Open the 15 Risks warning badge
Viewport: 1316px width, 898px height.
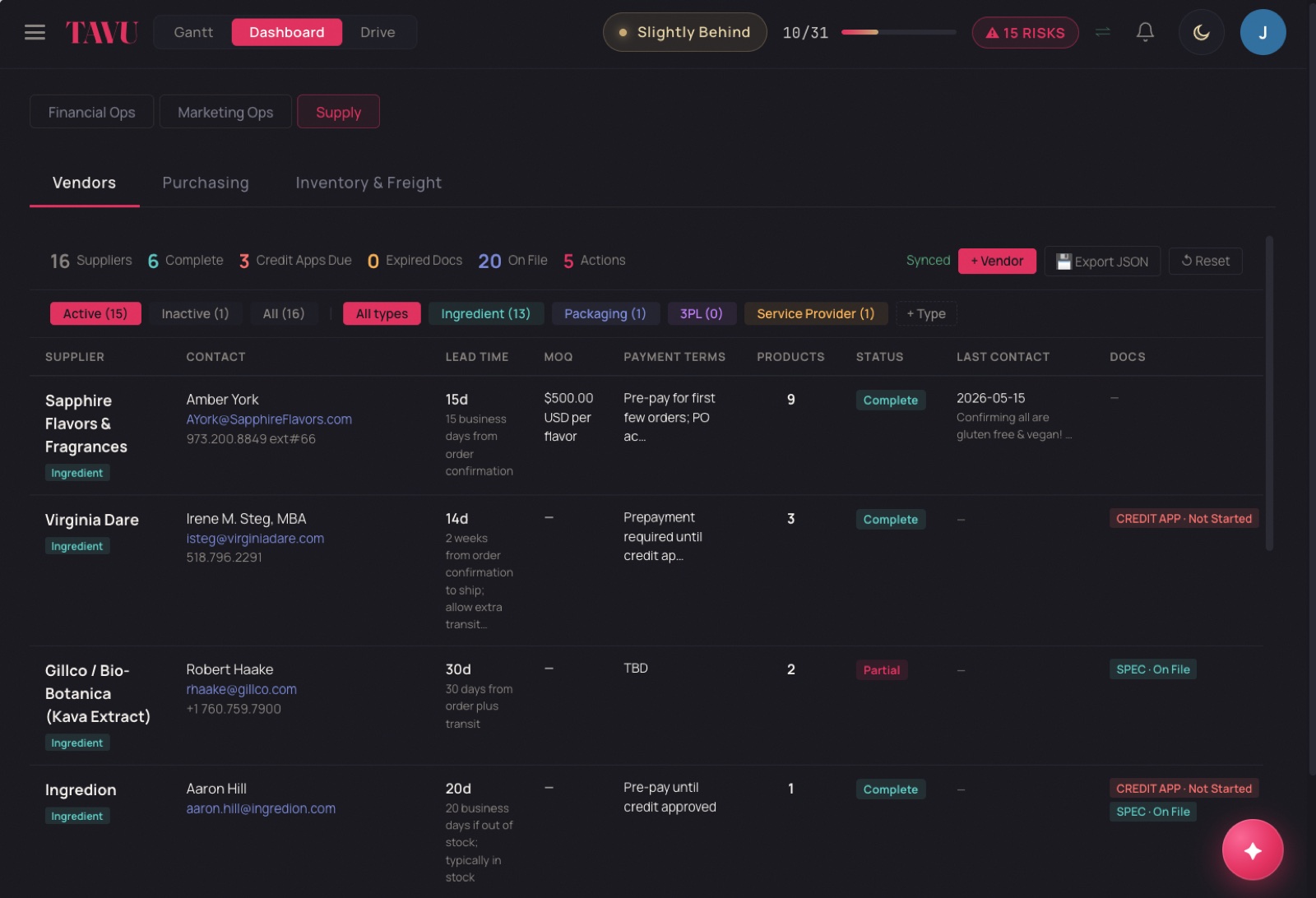pyautogui.click(x=1025, y=33)
